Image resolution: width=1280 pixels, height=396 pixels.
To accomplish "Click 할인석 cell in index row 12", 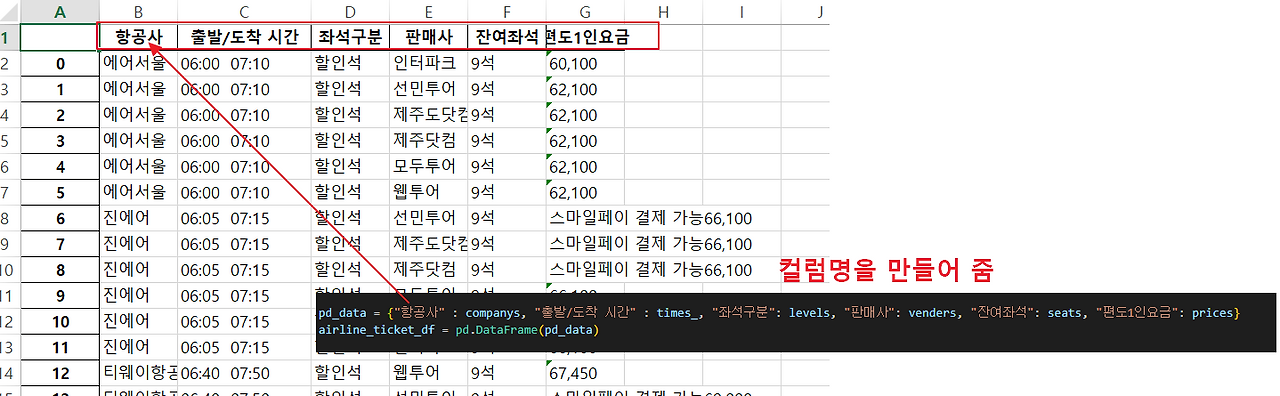I will pyautogui.click(x=350, y=373).
